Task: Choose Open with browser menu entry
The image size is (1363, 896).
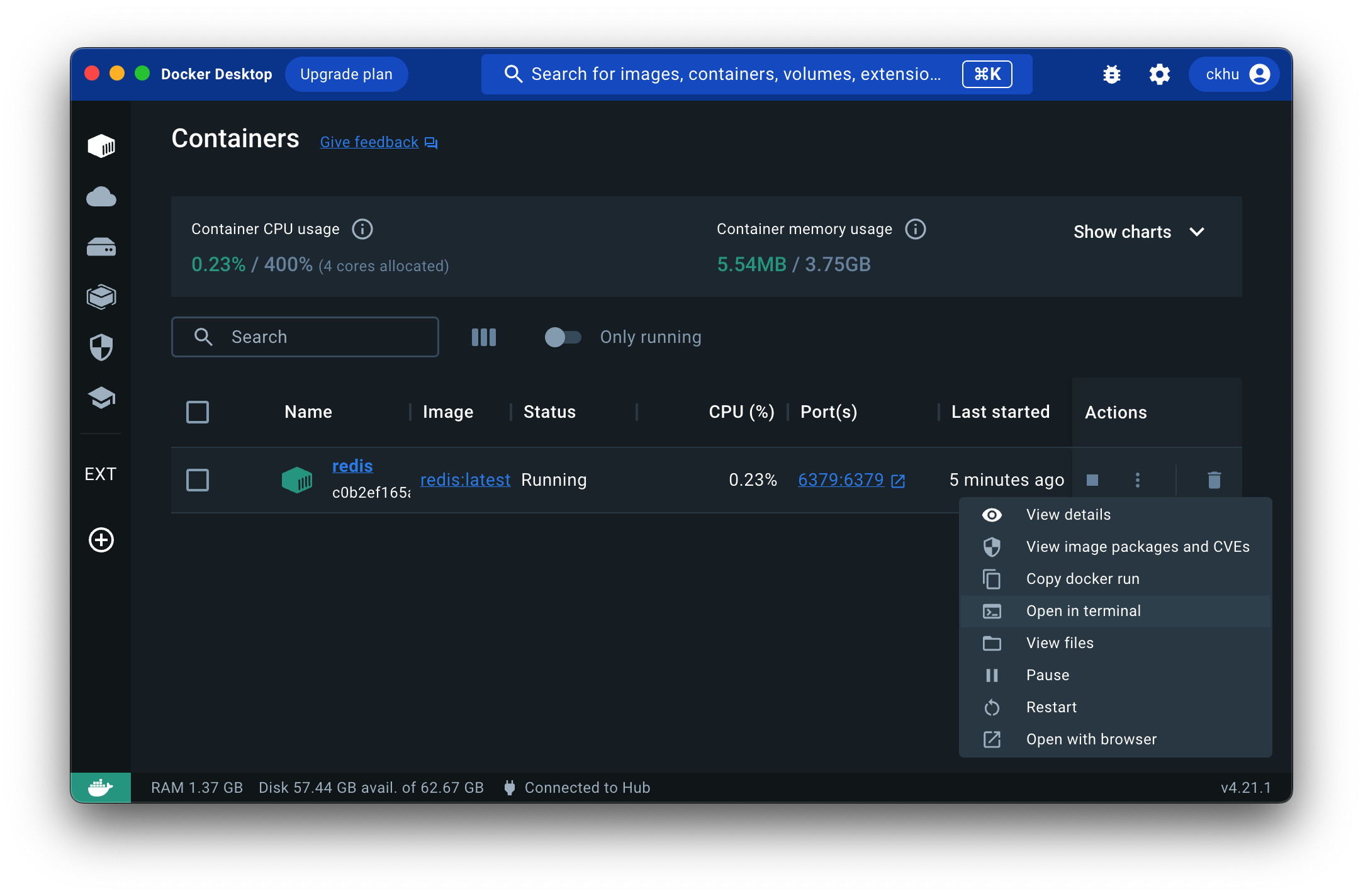Action: pos(1115,739)
